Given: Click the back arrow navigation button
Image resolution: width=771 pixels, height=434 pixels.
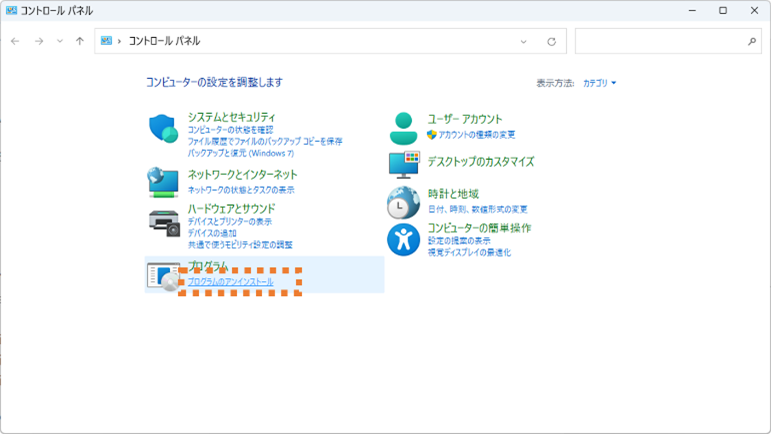Looking at the screenshot, I should pyautogui.click(x=15, y=41).
